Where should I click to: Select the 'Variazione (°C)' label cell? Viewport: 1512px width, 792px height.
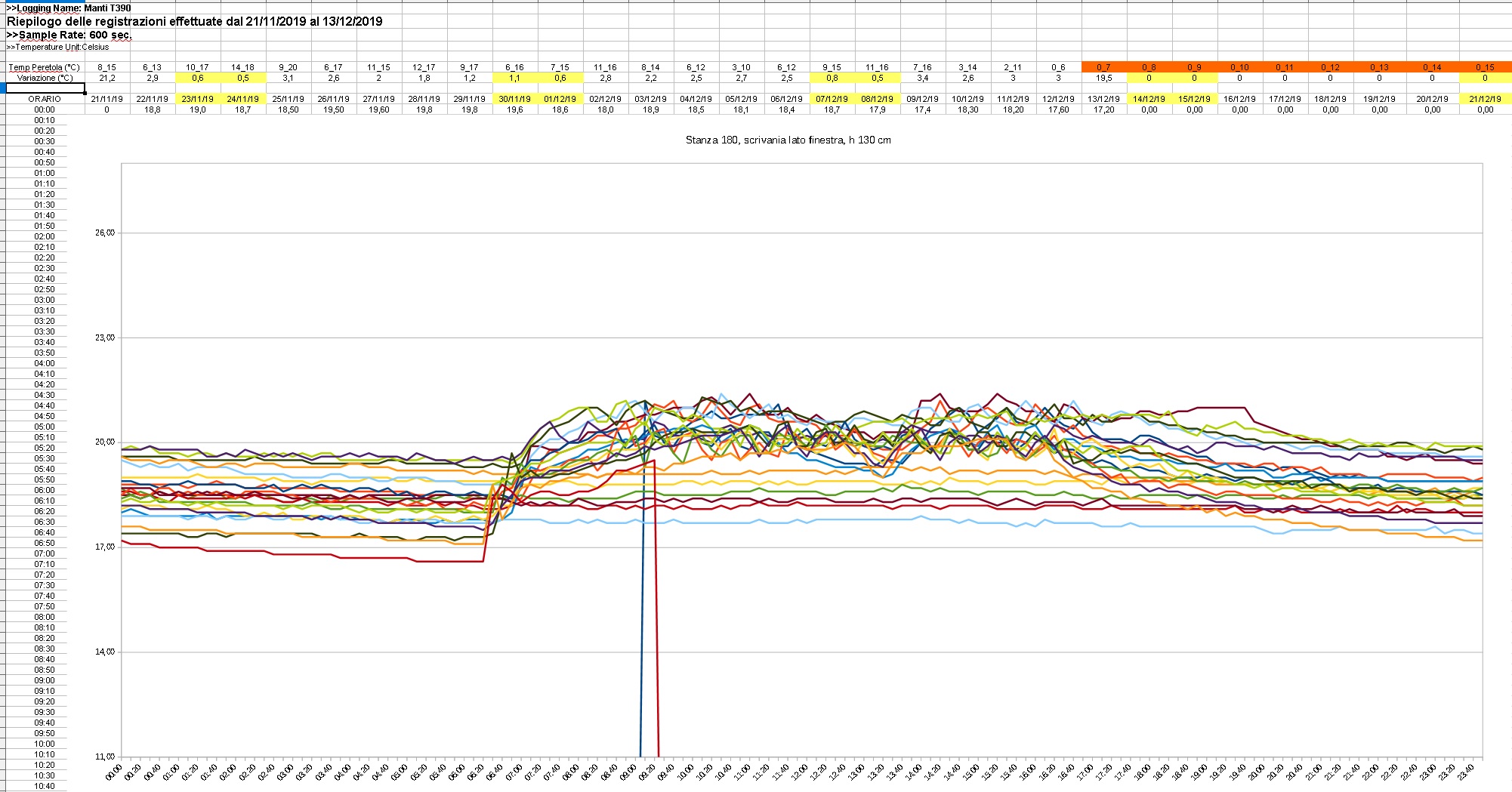tap(45, 78)
